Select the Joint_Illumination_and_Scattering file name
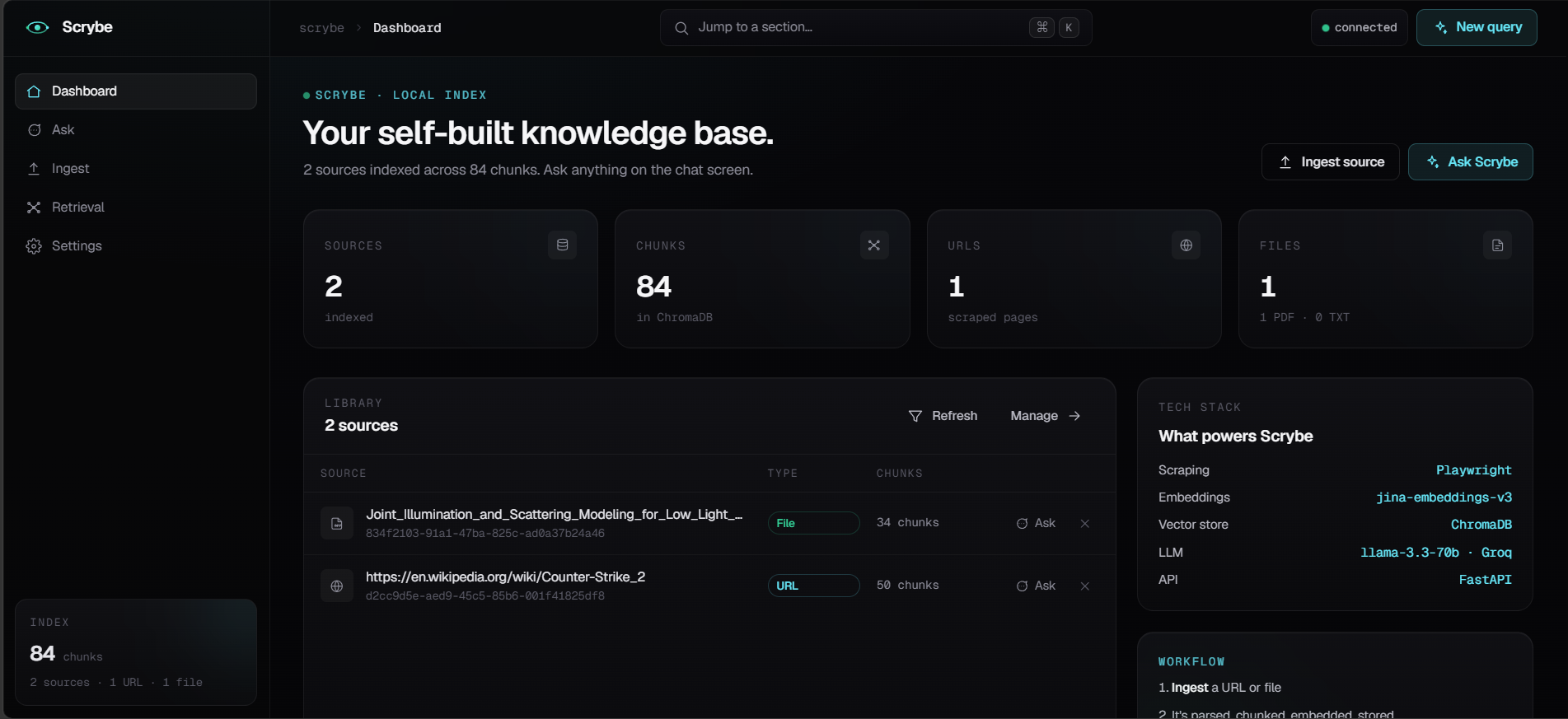The height and width of the screenshot is (719, 1568). (555, 515)
